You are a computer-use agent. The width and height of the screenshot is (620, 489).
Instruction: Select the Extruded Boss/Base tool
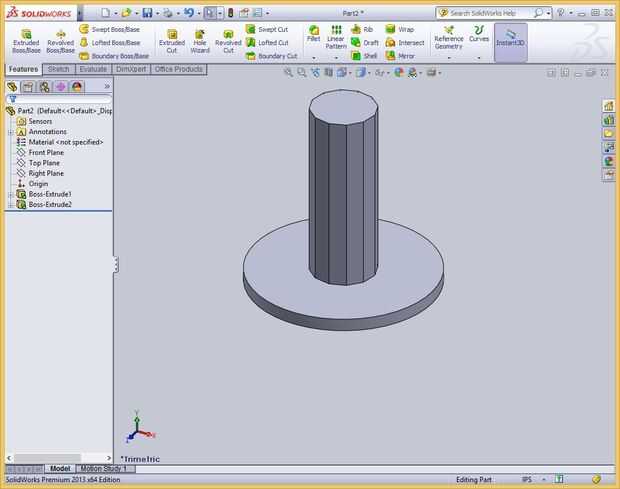coord(26,41)
